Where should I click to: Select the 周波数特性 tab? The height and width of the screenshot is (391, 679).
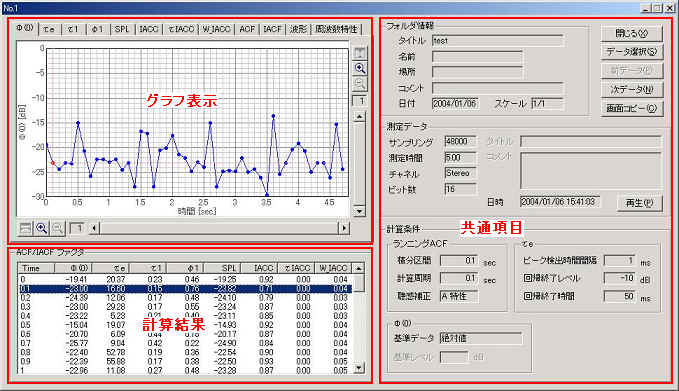click(x=336, y=29)
